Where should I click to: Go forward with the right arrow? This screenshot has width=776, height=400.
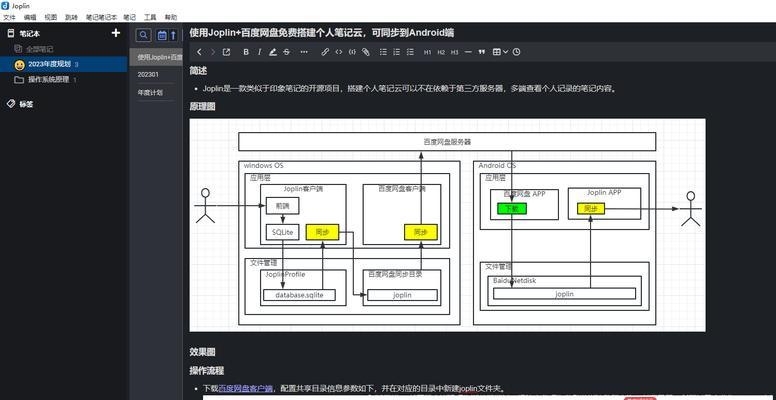pos(213,52)
